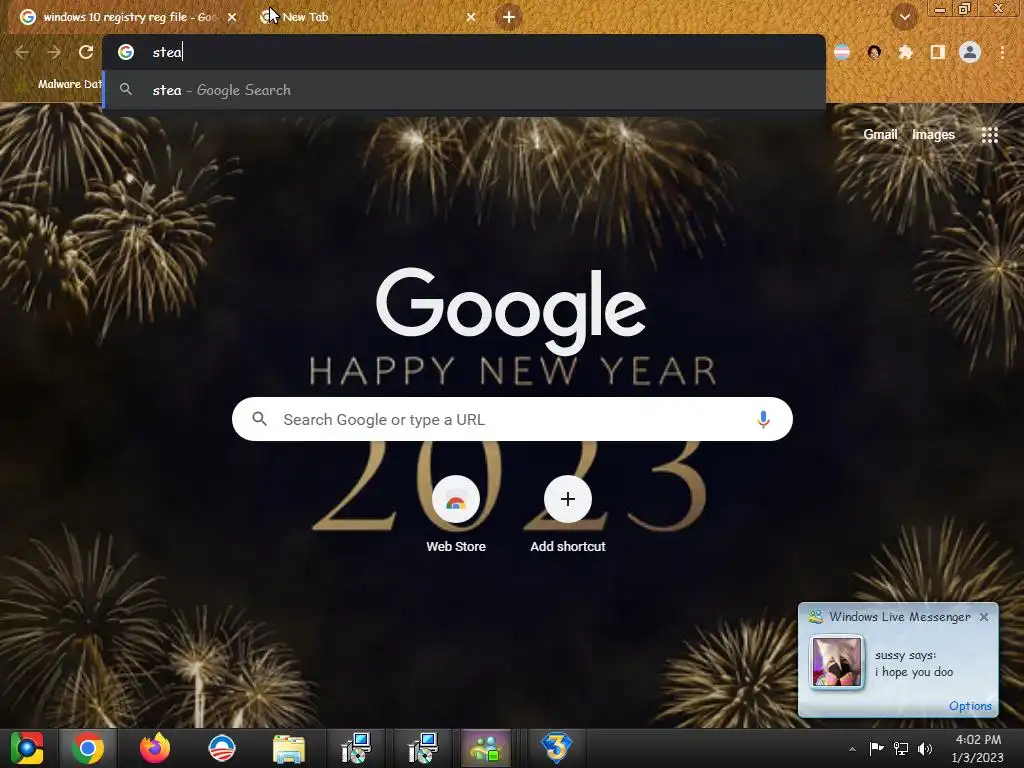Click the 'Search Google or type a URL' box
This screenshot has width=1024, height=768.
pyautogui.click(x=512, y=419)
